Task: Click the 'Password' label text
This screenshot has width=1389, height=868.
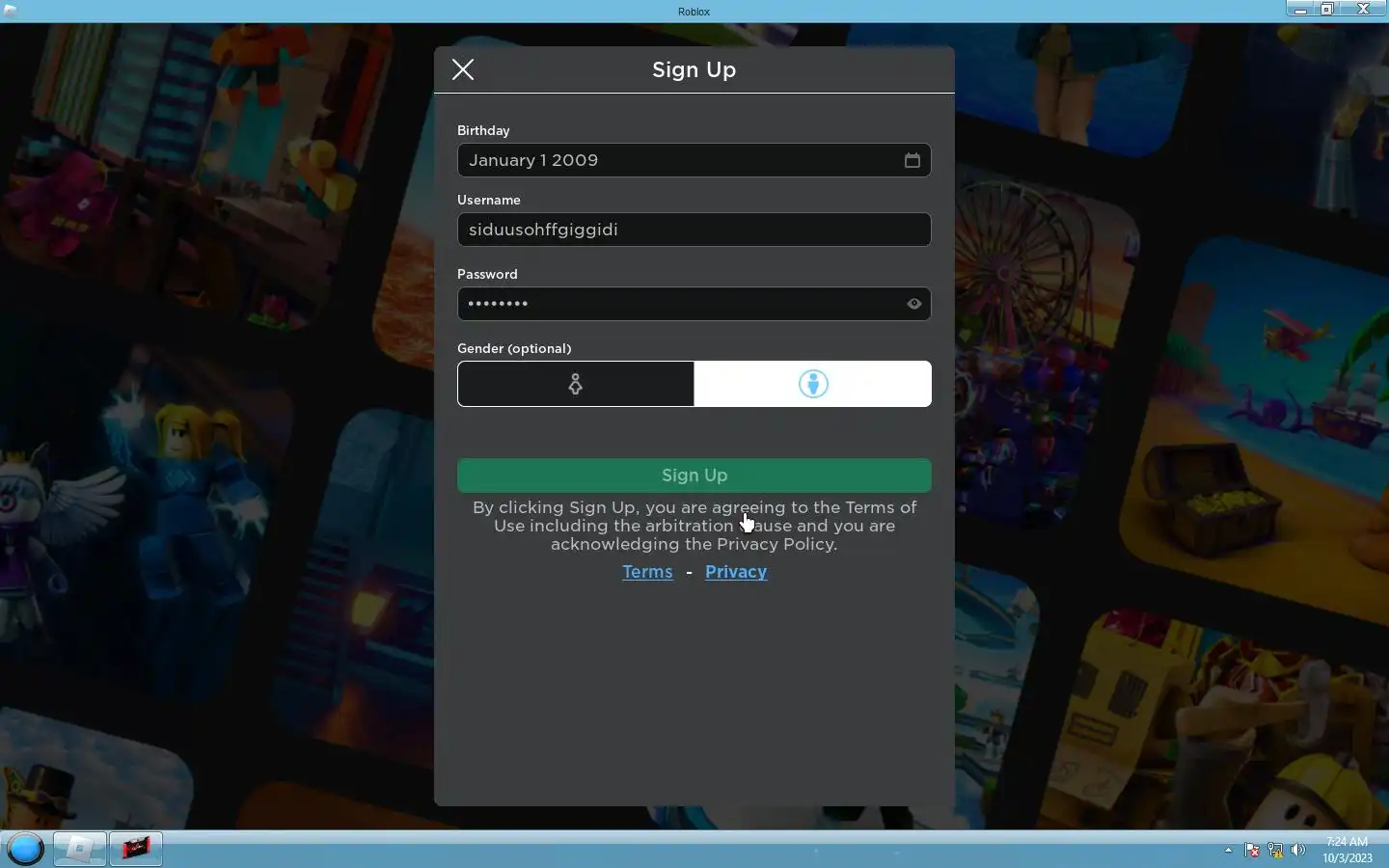Action: point(487,274)
